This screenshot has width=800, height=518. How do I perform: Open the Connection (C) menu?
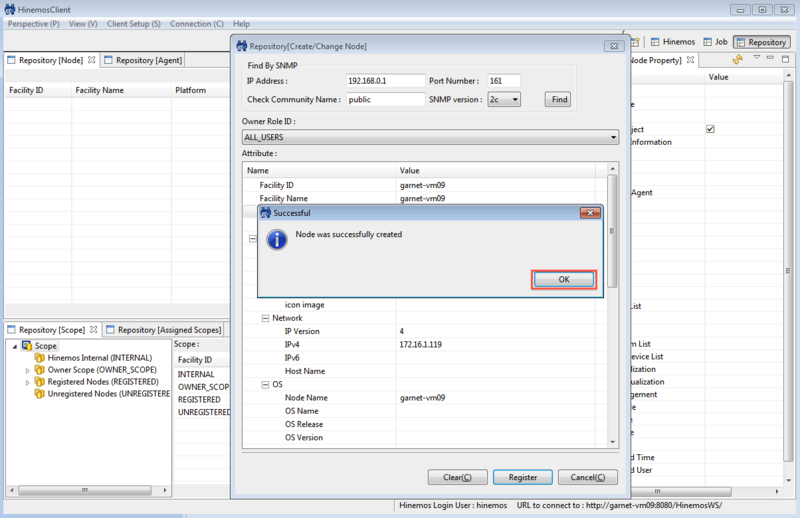coord(197,24)
